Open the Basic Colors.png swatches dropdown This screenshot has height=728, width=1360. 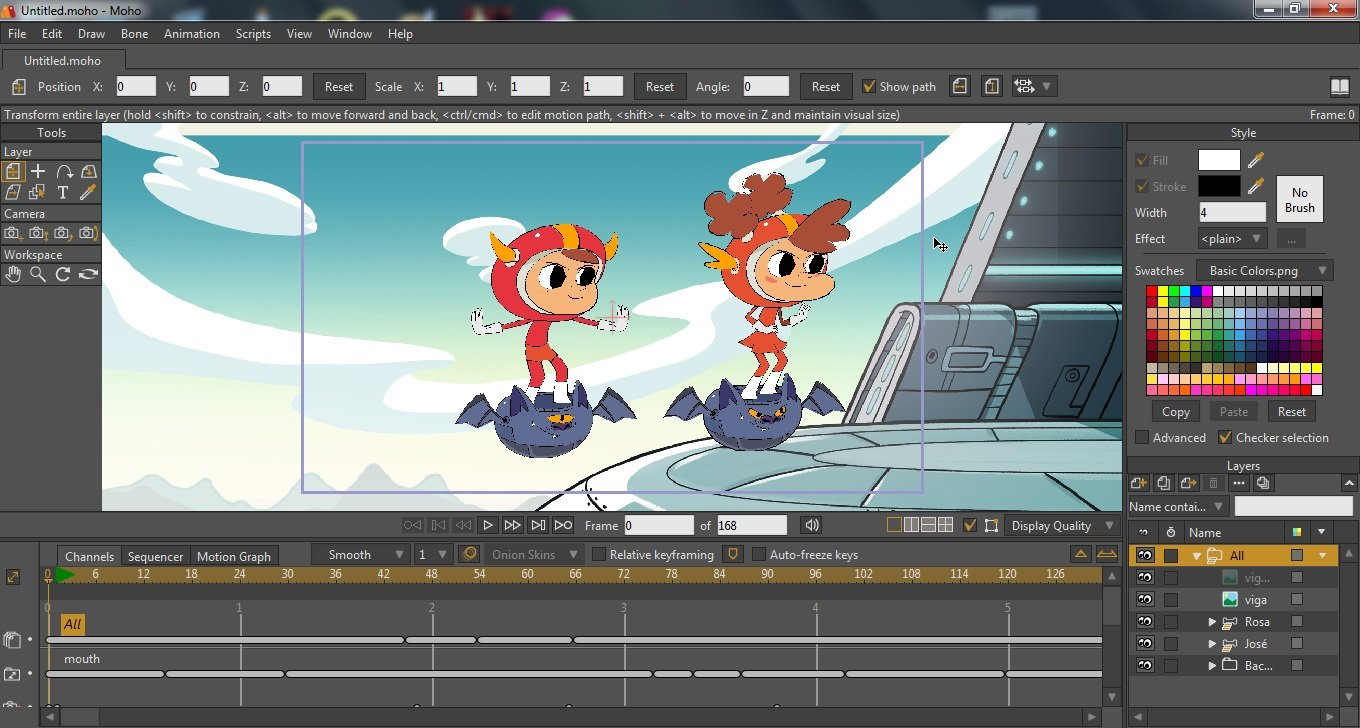pyautogui.click(x=1267, y=271)
